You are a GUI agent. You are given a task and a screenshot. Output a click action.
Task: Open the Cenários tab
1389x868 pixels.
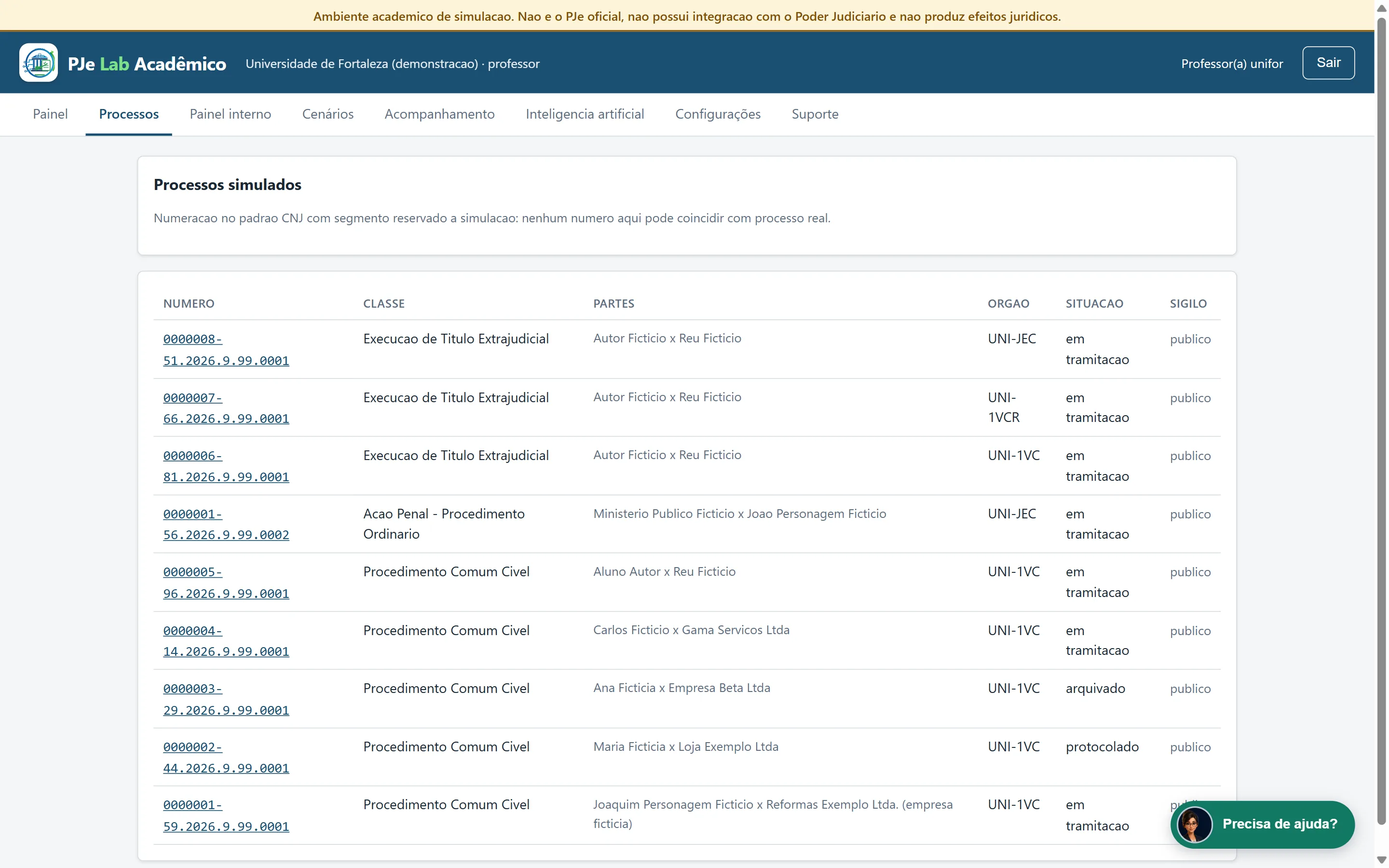[328, 114]
